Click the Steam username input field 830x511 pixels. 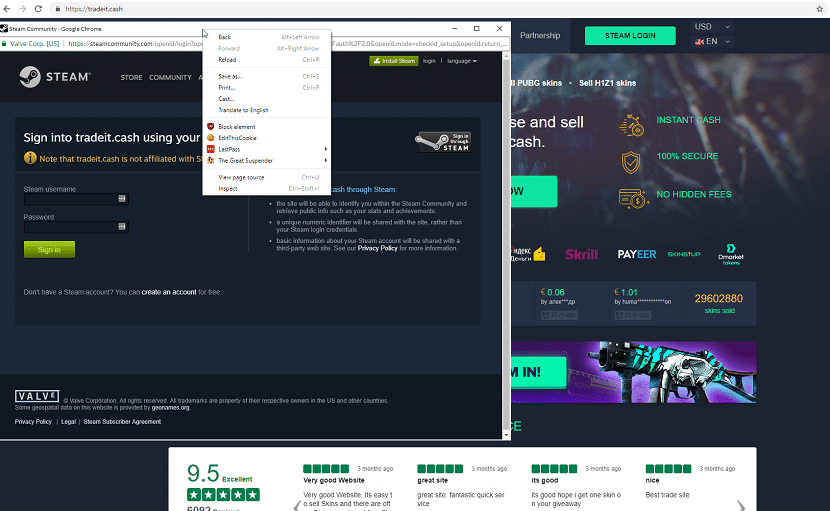coord(76,199)
